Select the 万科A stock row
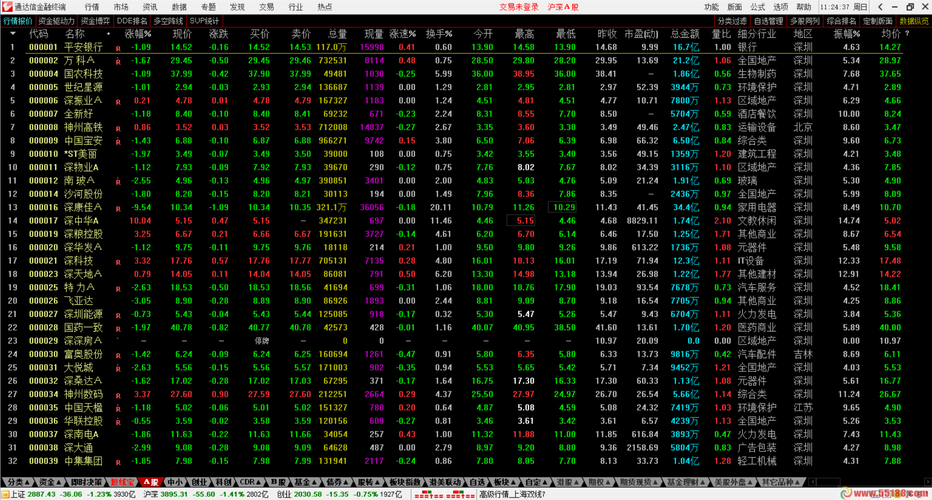 (x=80, y=60)
